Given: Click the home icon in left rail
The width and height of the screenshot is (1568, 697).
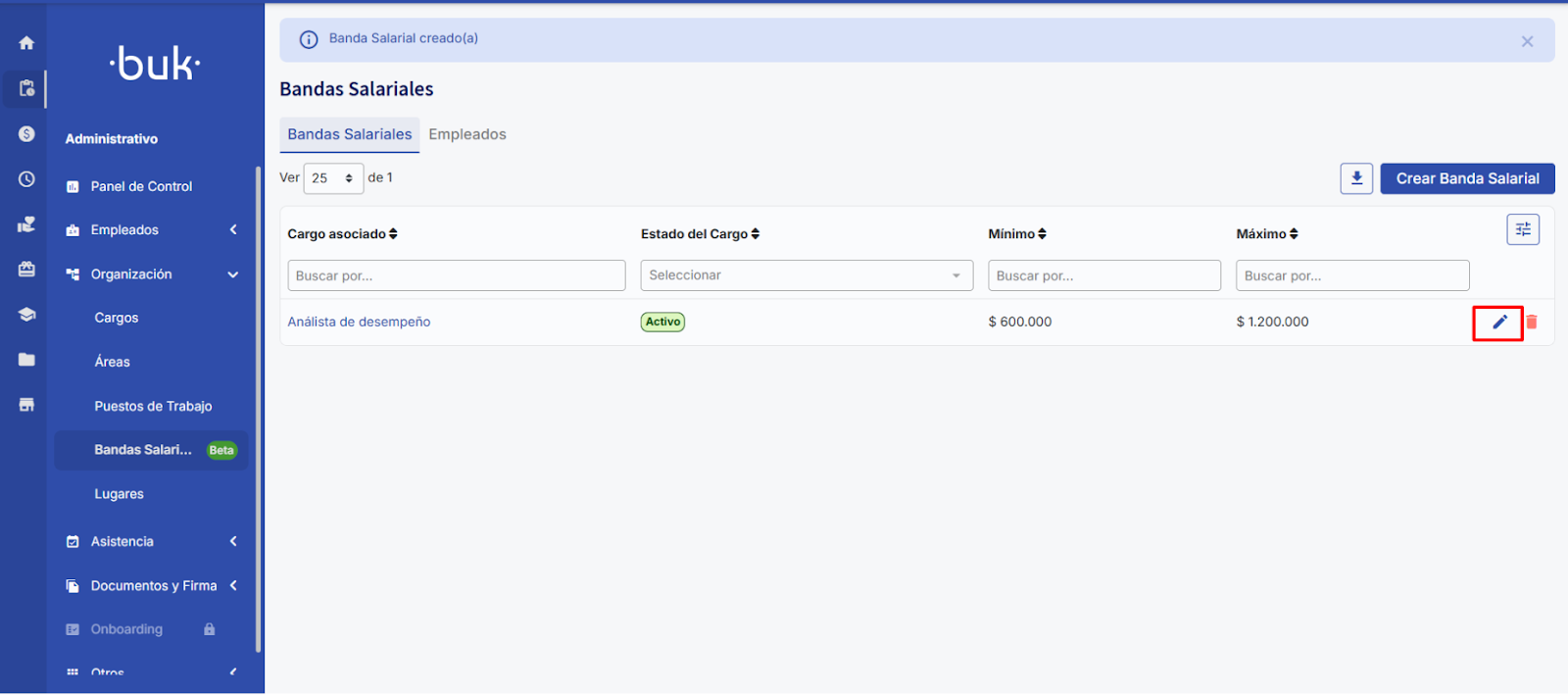Looking at the screenshot, I should click(x=26, y=43).
